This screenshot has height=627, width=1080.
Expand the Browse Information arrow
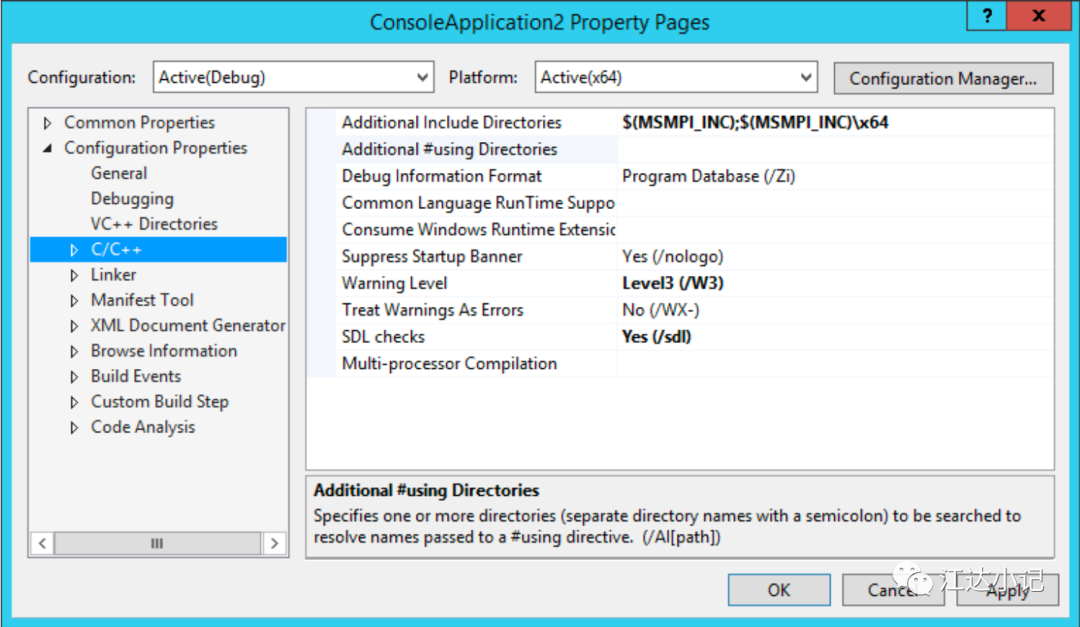74,351
